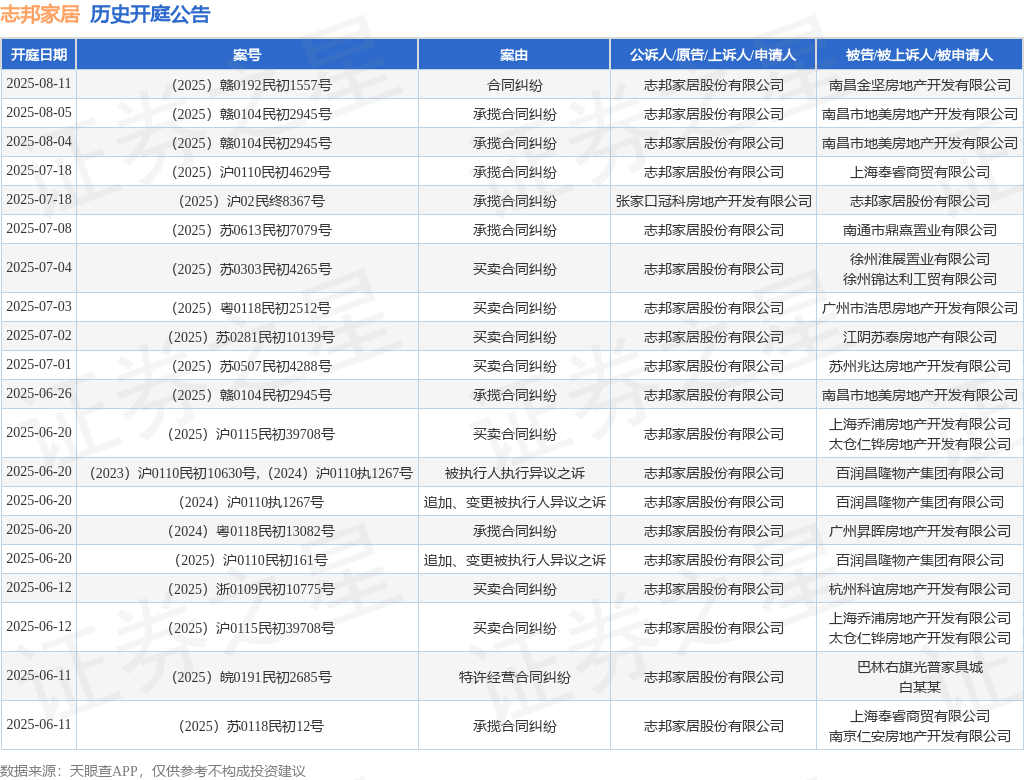
Task: Select the 被告/被上诉人/被申请人 column header
Action: (920, 55)
